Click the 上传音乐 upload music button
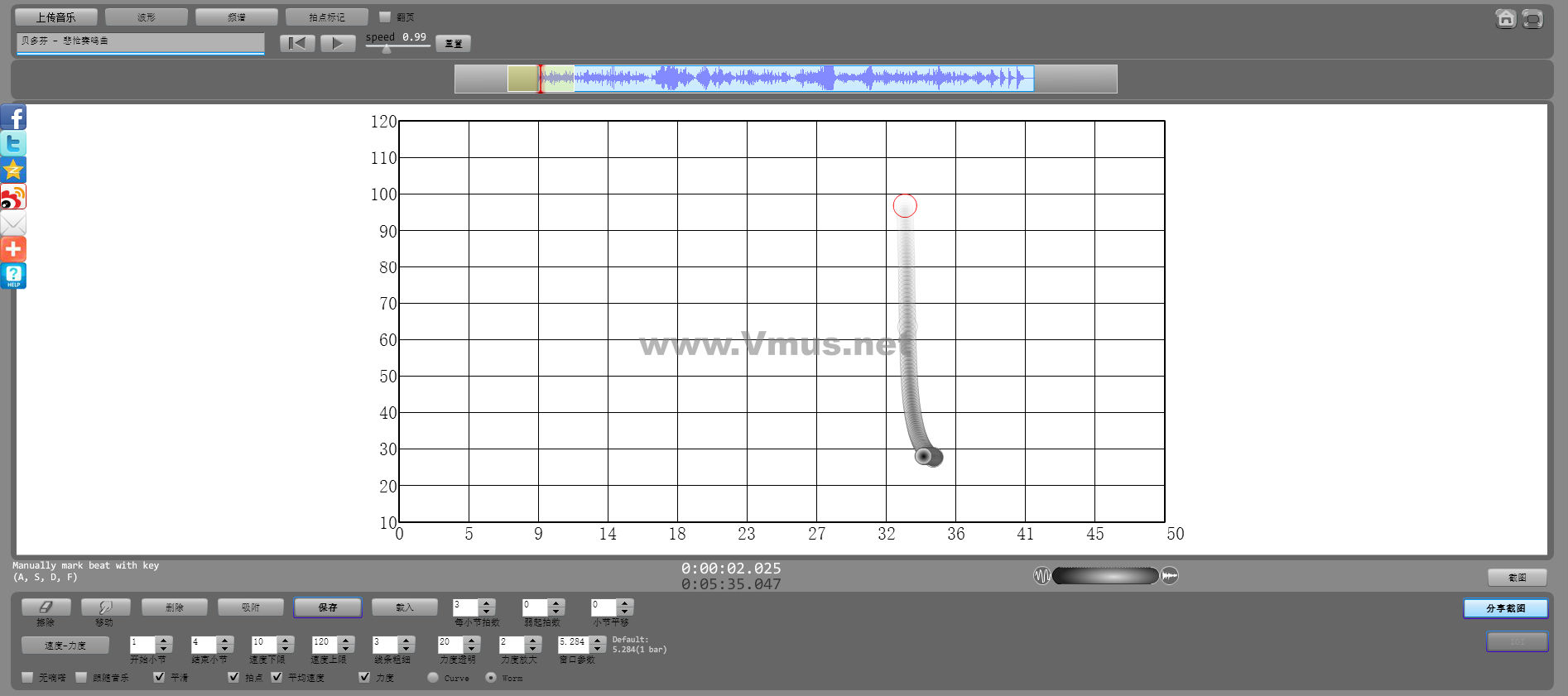The image size is (1568, 696). [x=55, y=17]
